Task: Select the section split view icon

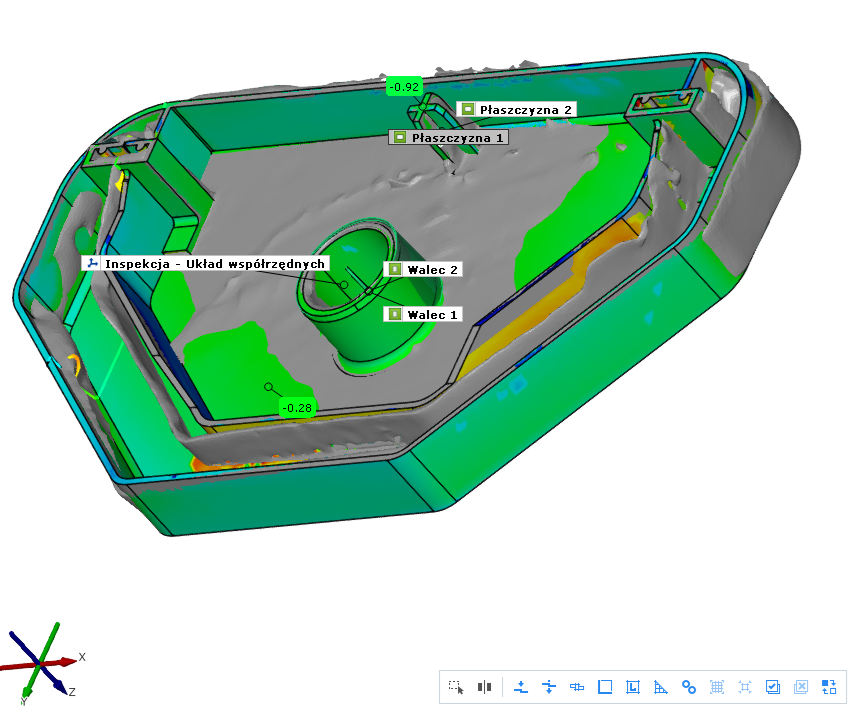Action: tap(485, 687)
